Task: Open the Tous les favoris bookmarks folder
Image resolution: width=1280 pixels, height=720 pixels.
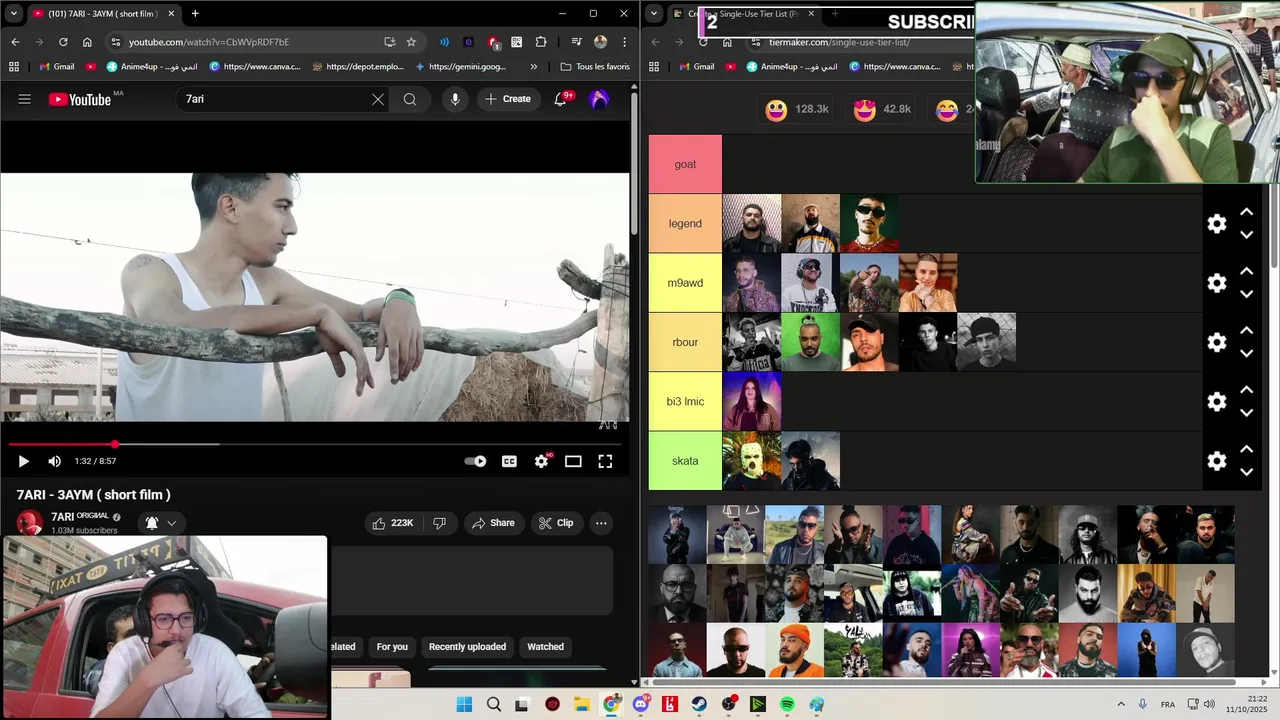Action: tap(595, 67)
